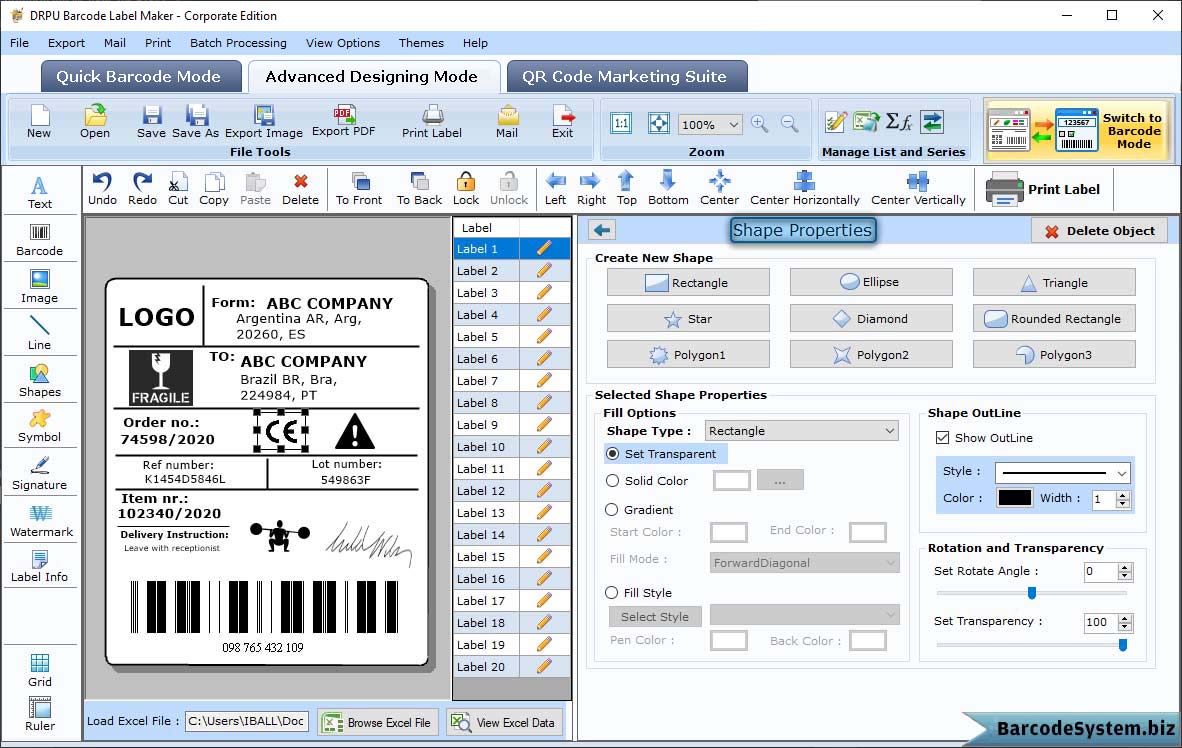Screen dimensions: 1182x748
Task: Bring object To Front
Action: tap(359, 189)
